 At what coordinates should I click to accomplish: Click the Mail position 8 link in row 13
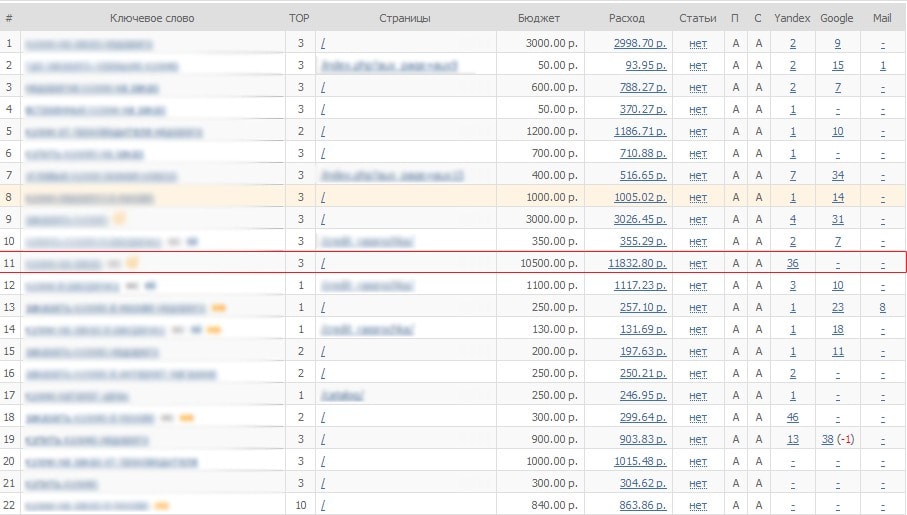click(x=883, y=307)
